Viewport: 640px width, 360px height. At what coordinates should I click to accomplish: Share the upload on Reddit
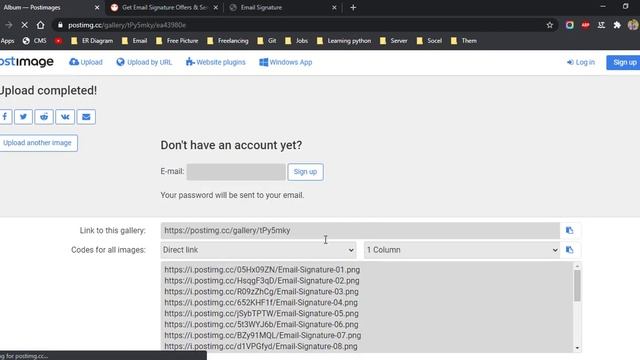pyautogui.click(x=44, y=117)
